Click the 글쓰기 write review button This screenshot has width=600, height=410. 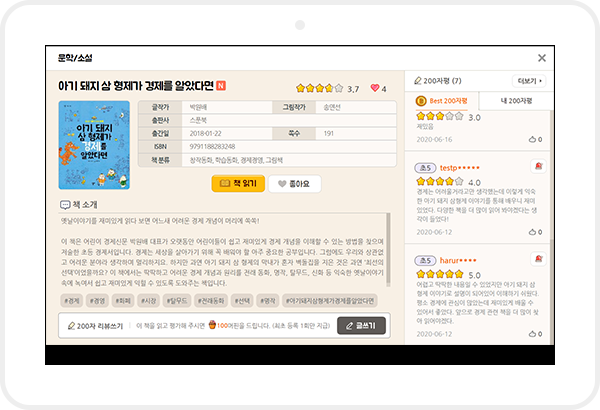coord(361,325)
